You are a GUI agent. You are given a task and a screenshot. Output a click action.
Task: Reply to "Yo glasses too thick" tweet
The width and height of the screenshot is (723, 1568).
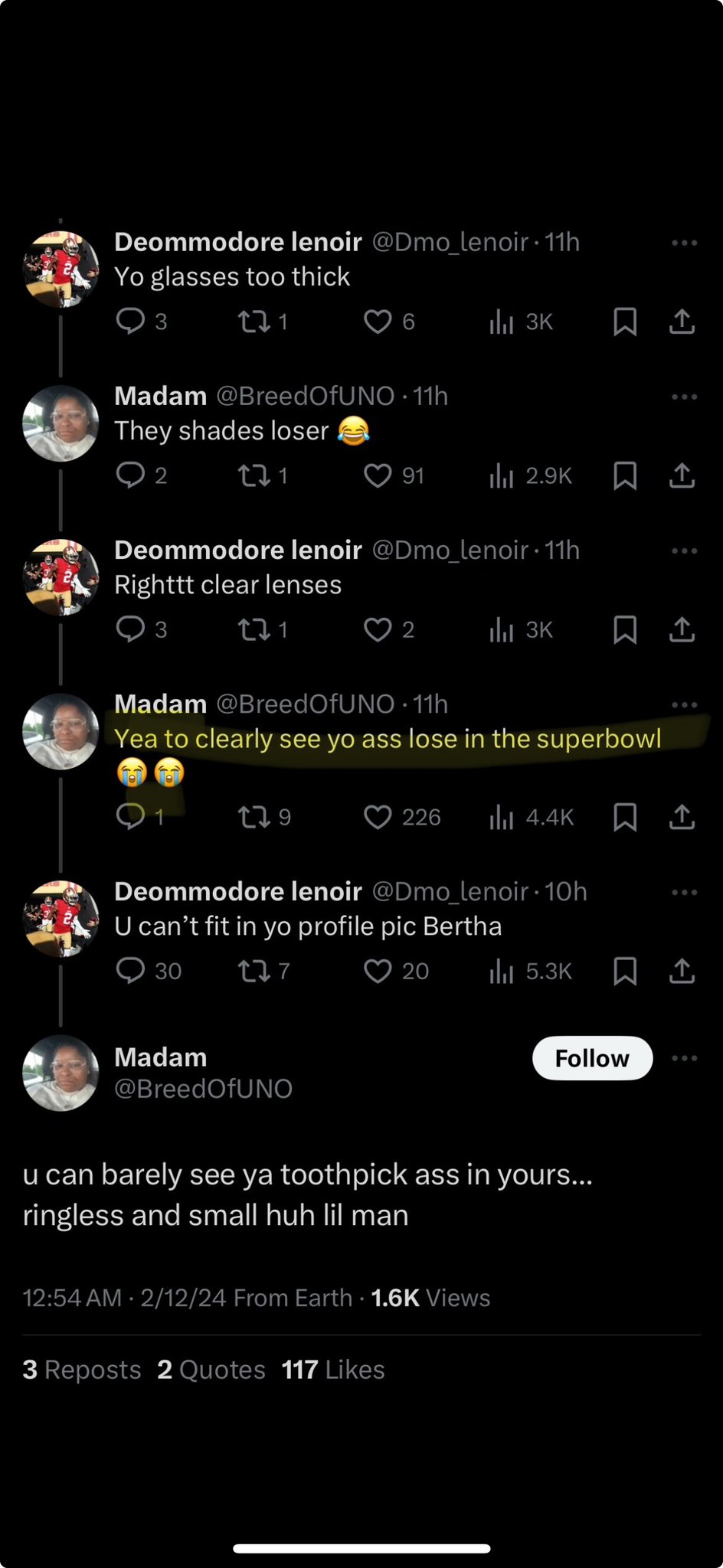click(130, 322)
